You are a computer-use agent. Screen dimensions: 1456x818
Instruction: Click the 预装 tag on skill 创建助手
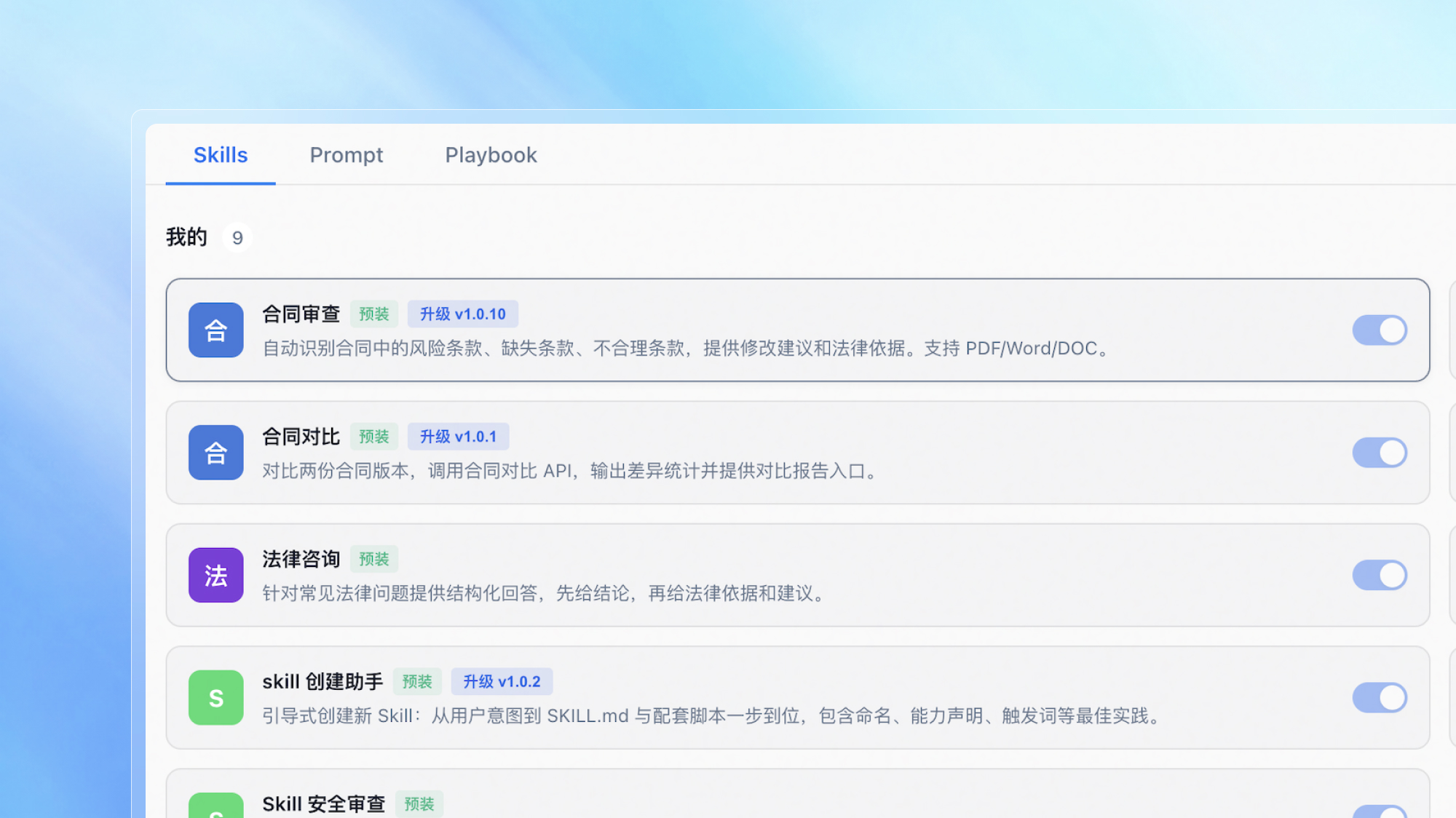pos(418,682)
